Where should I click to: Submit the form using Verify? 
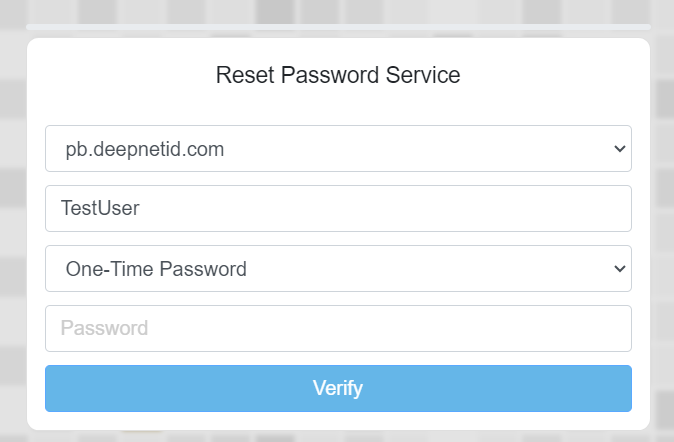[x=338, y=388]
